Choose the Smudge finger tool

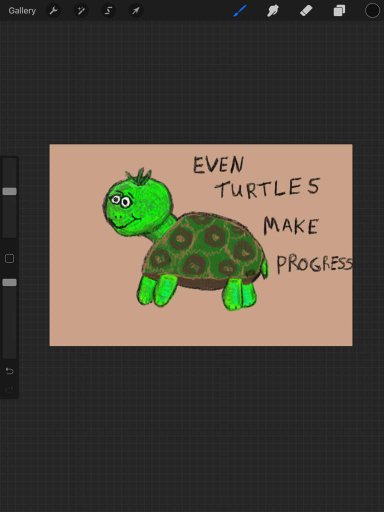point(273,11)
